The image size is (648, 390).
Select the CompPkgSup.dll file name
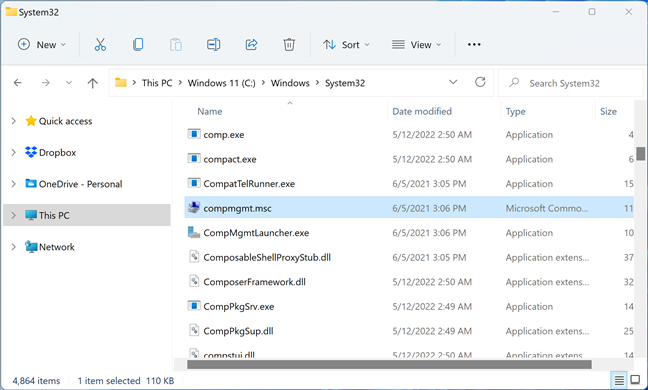[x=238, y=331]
